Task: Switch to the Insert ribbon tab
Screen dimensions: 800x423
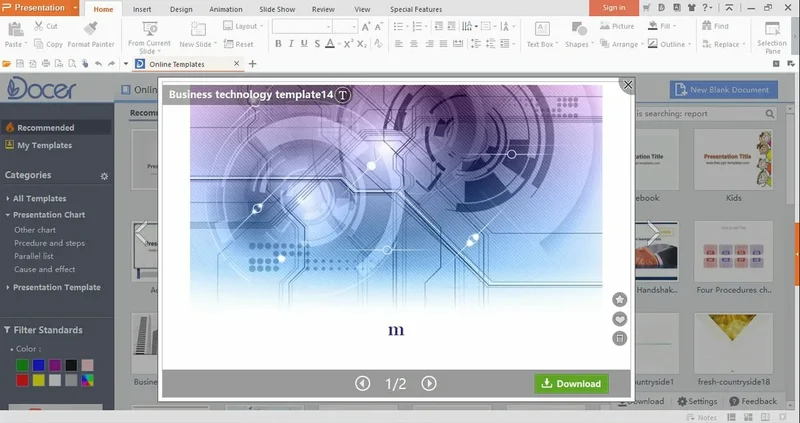Action: point(143,8)
